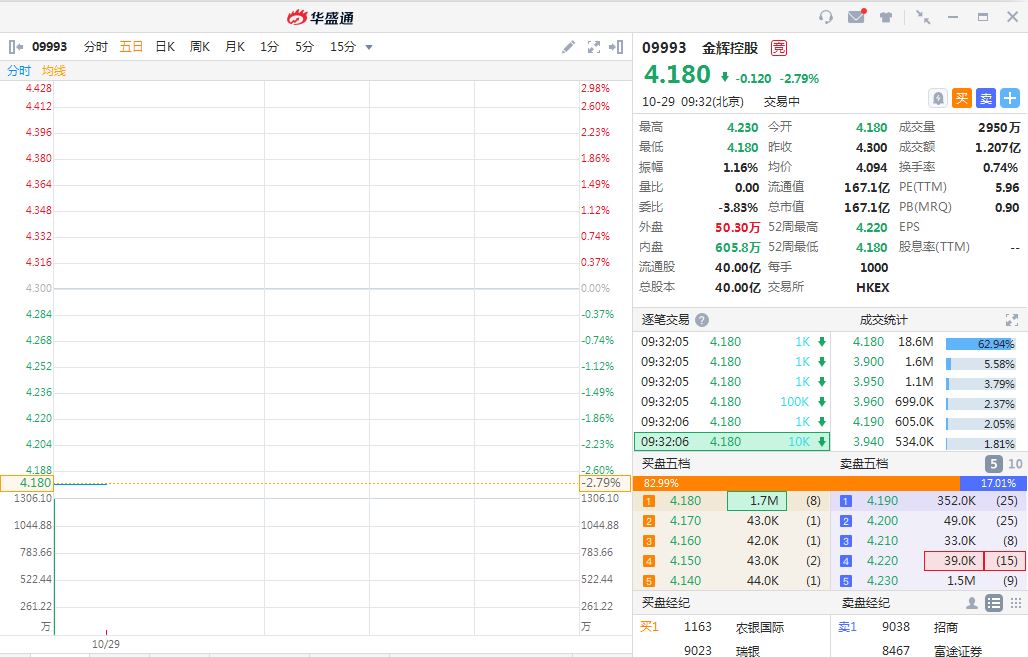The height and width of the screenshot is (657, 1028).
Task: Switch to 日K chart tab
Action: [x=165, y=47]
